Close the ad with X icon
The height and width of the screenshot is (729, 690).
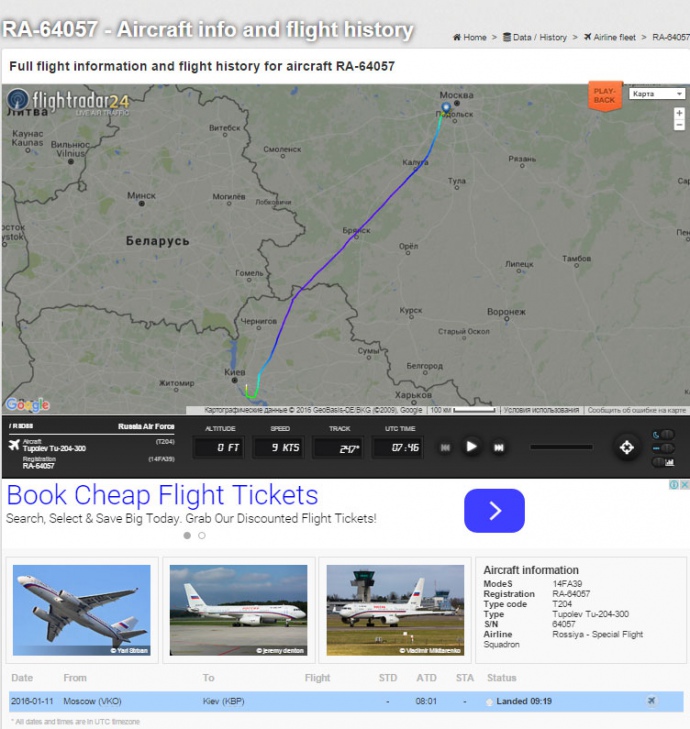click(684, 485)
